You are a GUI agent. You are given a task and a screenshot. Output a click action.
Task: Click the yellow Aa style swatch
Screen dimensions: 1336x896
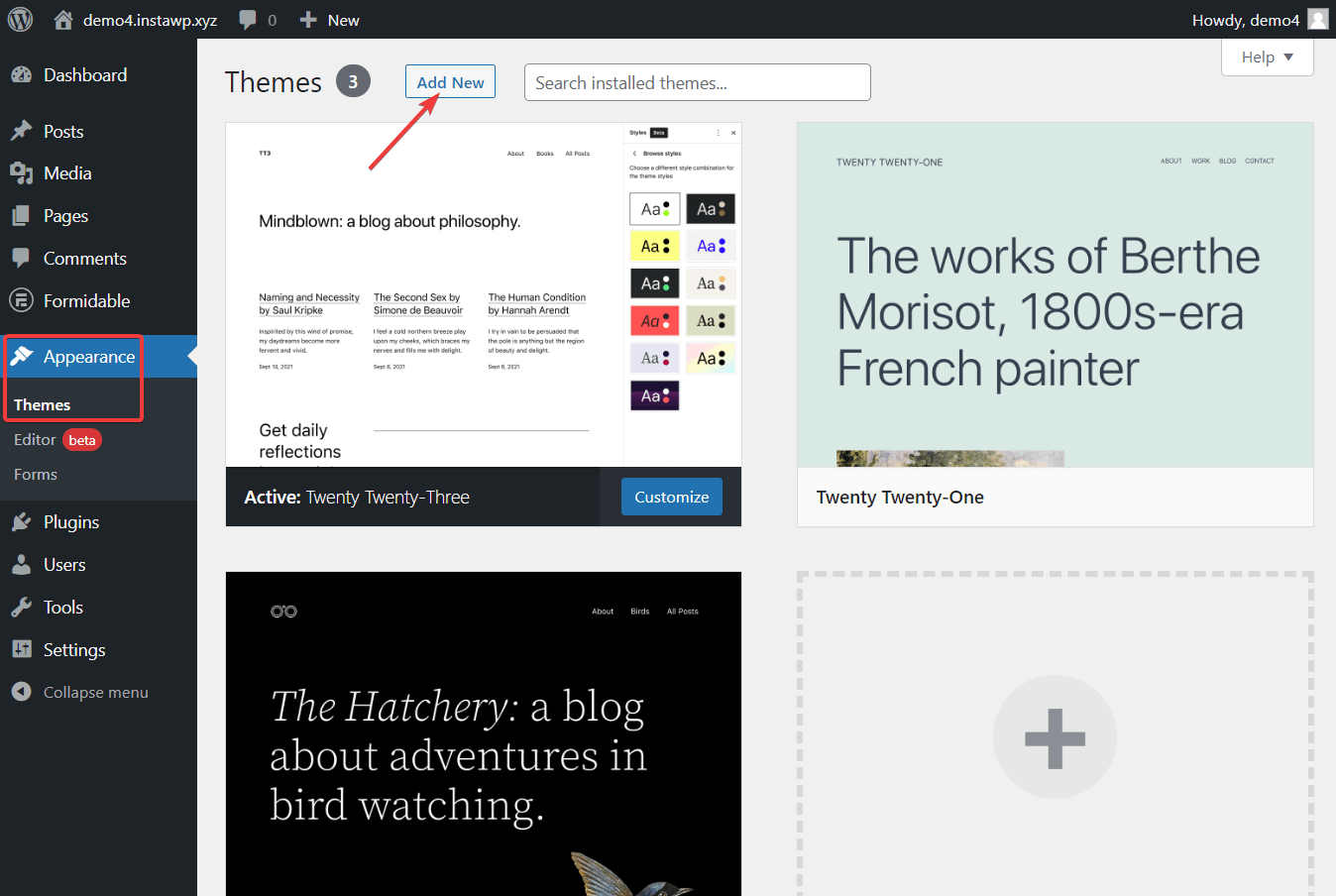tap(655, 246)
